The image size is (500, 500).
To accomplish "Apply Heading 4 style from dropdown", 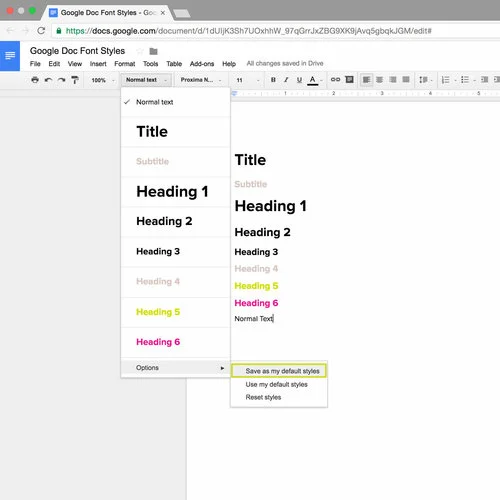I will coord(176,282).
